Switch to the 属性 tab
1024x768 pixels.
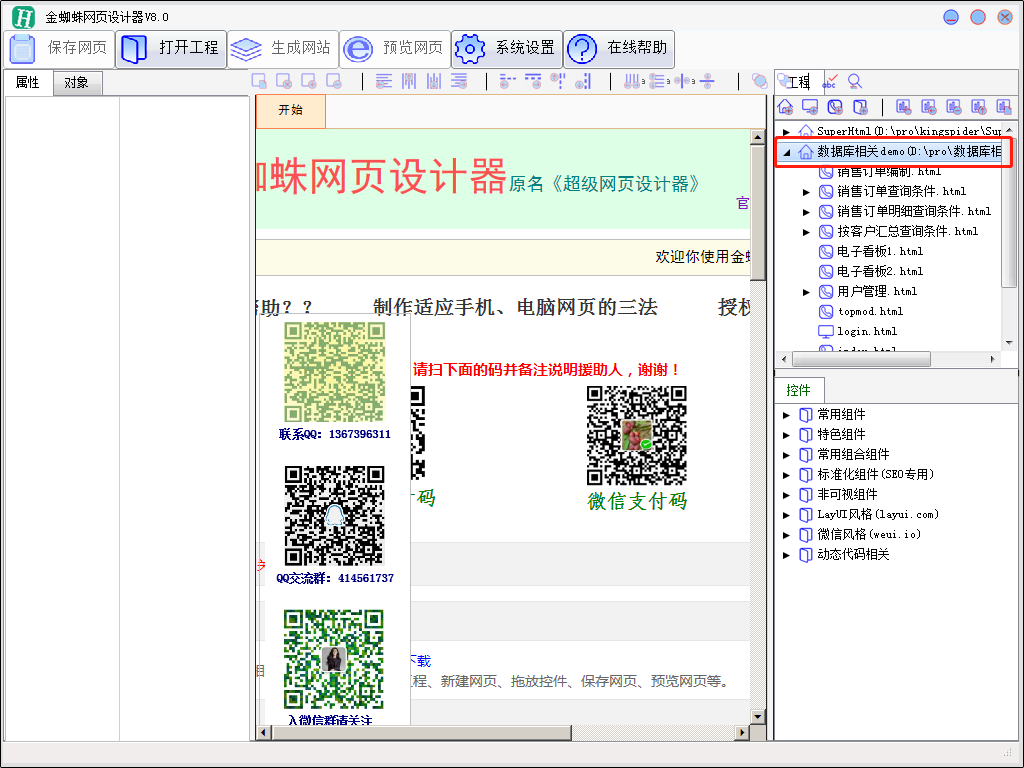[28, 82]
